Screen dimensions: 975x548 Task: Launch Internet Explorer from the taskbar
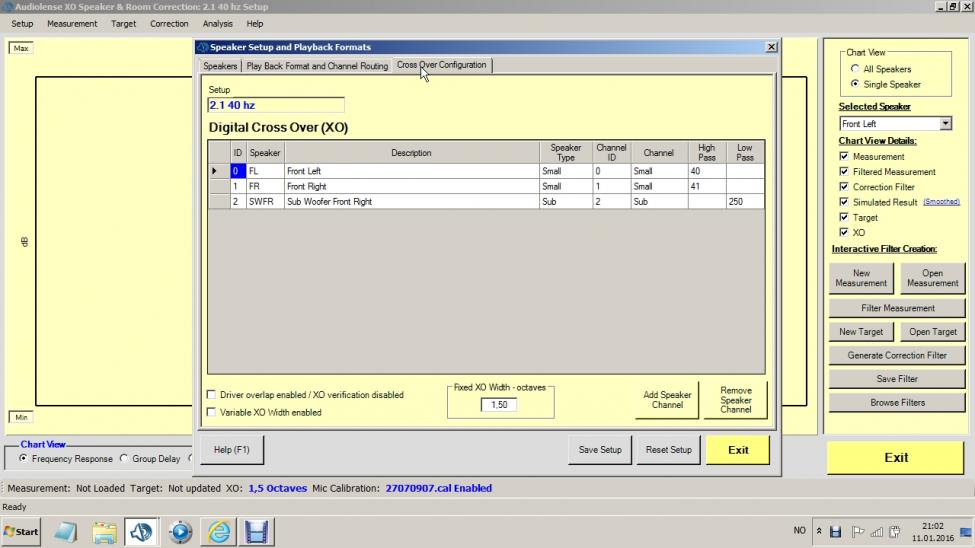pyautogui.click(x=218, y=532)
